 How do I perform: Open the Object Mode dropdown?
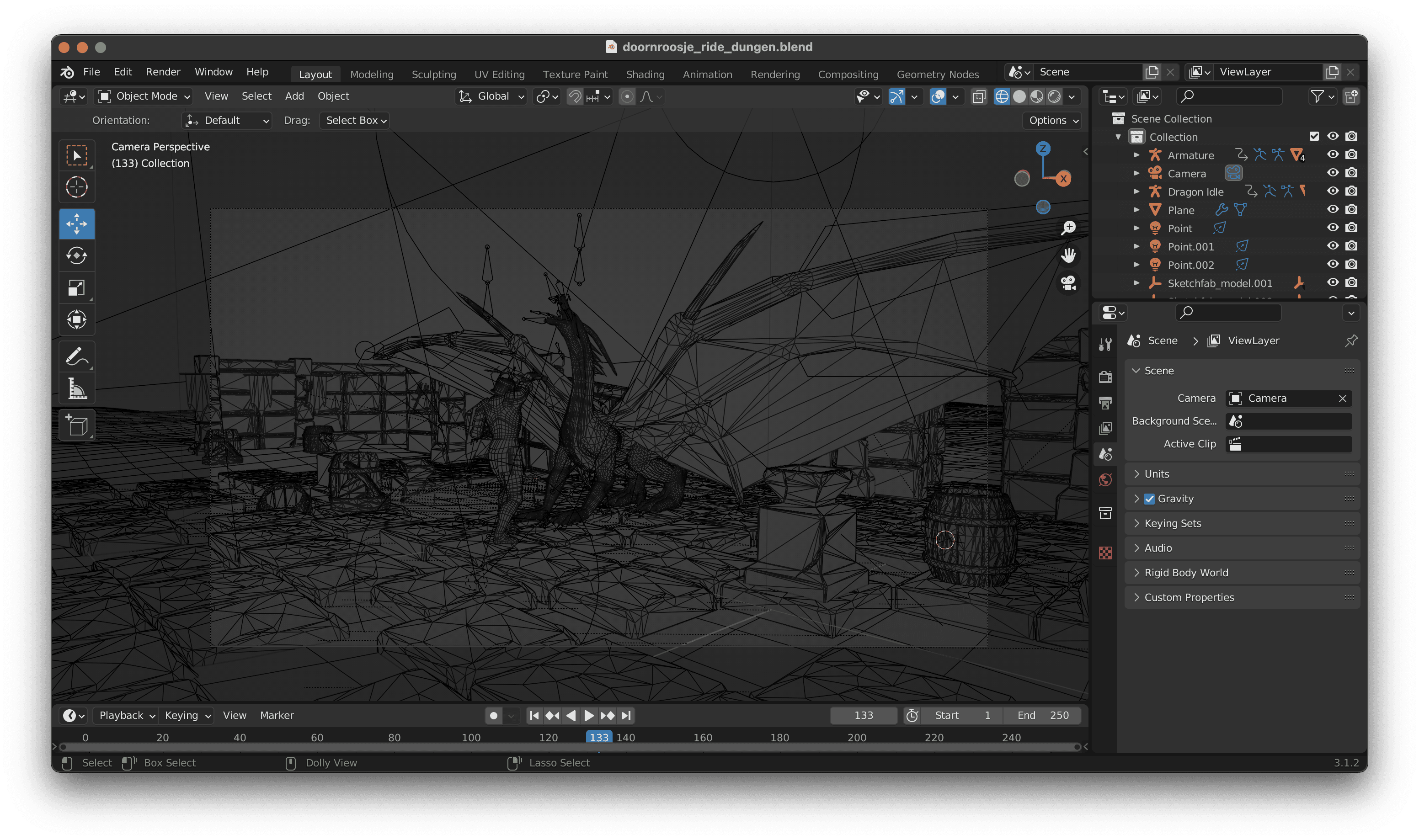pyautogui.click(x=144, y=97)
